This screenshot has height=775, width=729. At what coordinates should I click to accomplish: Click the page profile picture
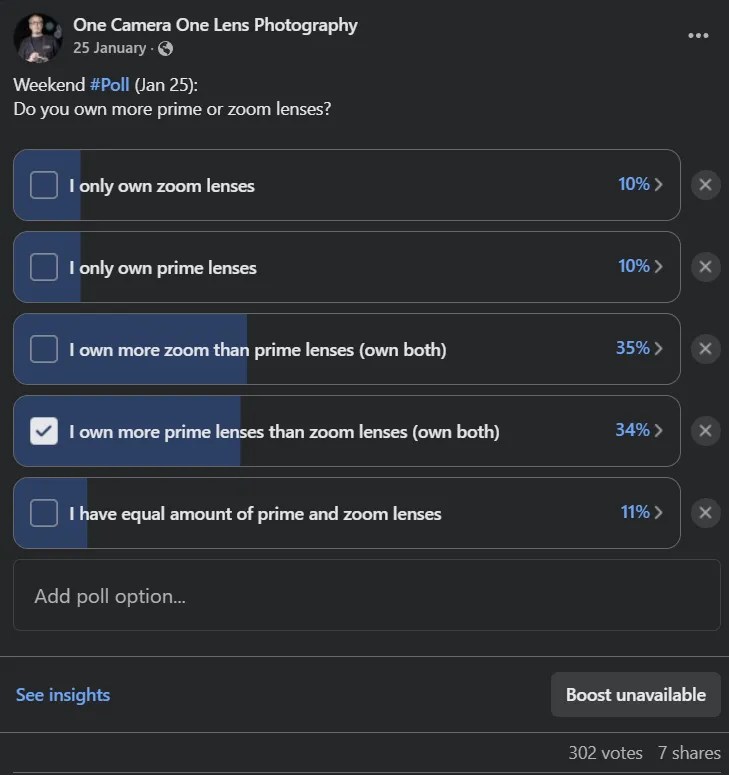coord(38,37)
